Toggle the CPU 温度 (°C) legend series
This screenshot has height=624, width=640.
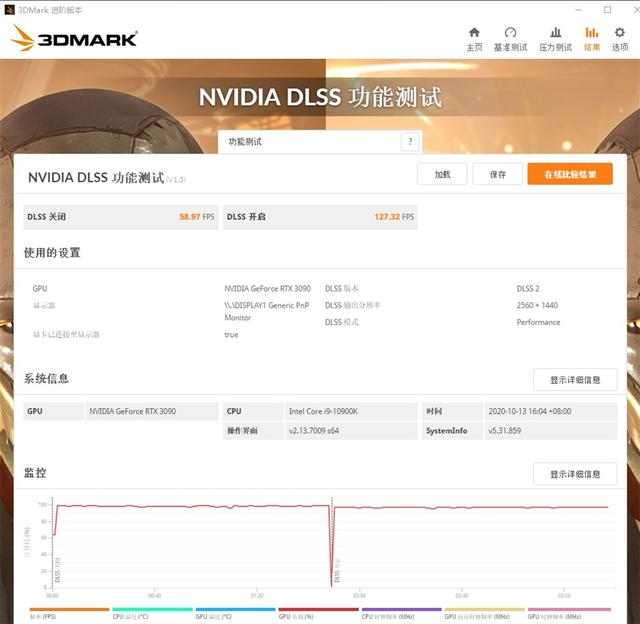pyautogui.click(x=152, y=613)
